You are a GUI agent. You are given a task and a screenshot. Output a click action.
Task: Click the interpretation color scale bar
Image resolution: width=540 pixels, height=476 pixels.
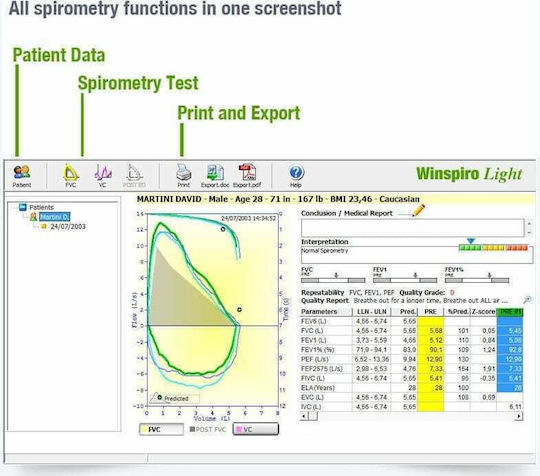pyautogui.click(x=493, y=247)
